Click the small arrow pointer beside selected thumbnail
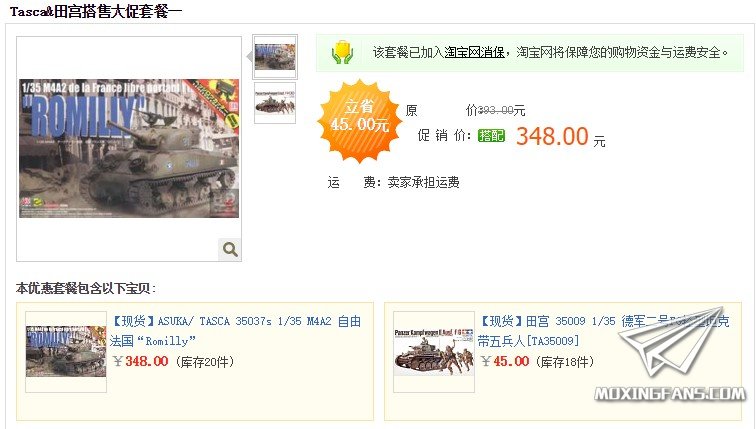This screenshot has height=429, width=756. coord(249,57)
